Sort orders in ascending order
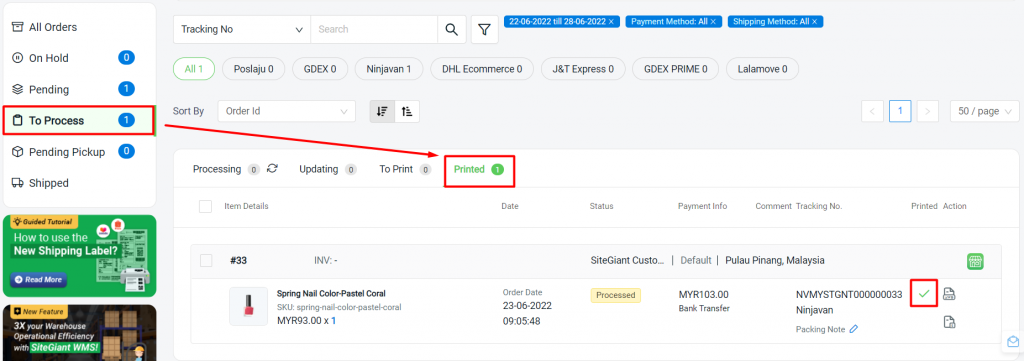The height and width of the screenshot is (361, 1024). [407, 112]
